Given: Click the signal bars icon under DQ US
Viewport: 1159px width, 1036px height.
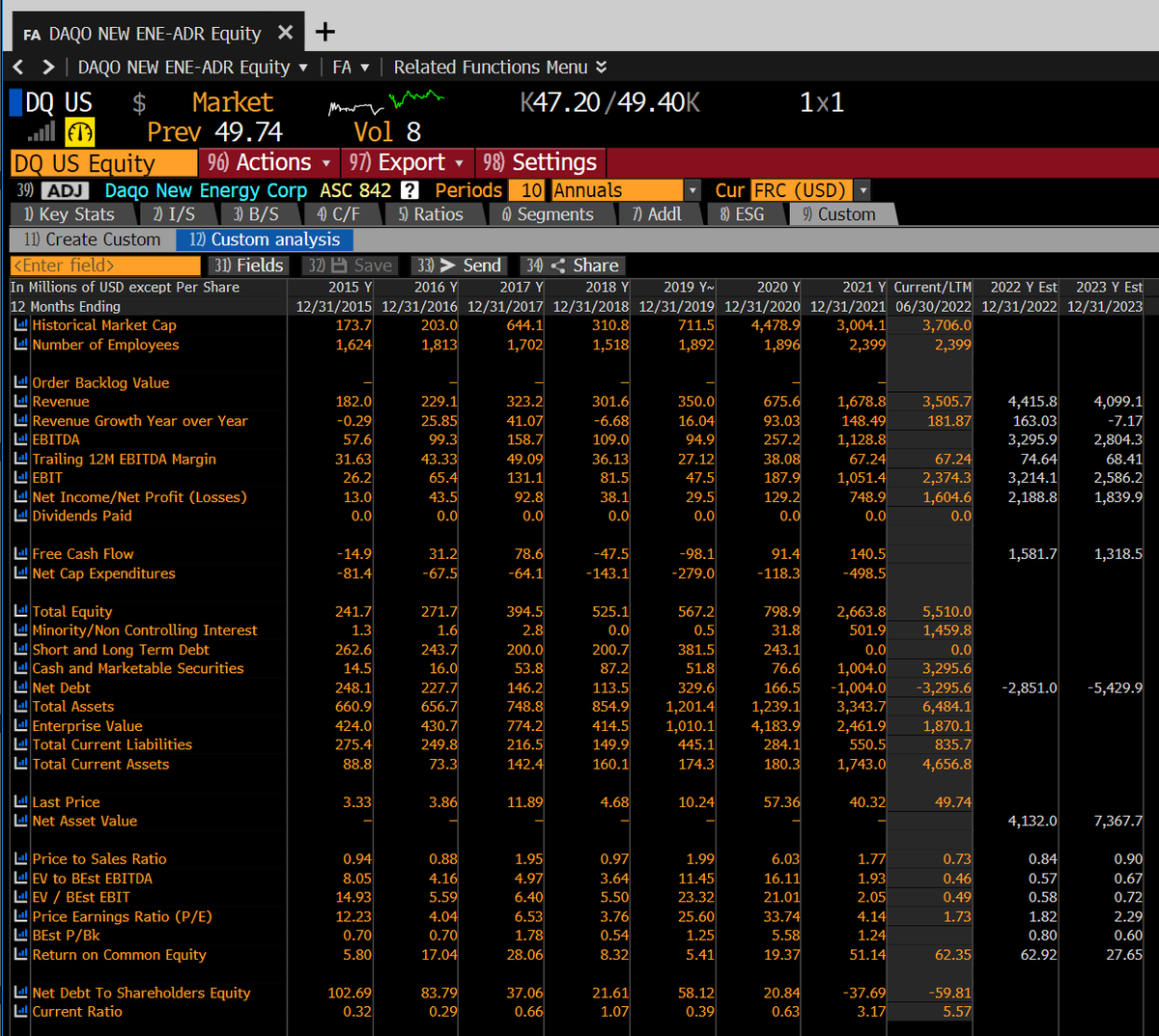Looking at the screenshot, I should (41, 132).
